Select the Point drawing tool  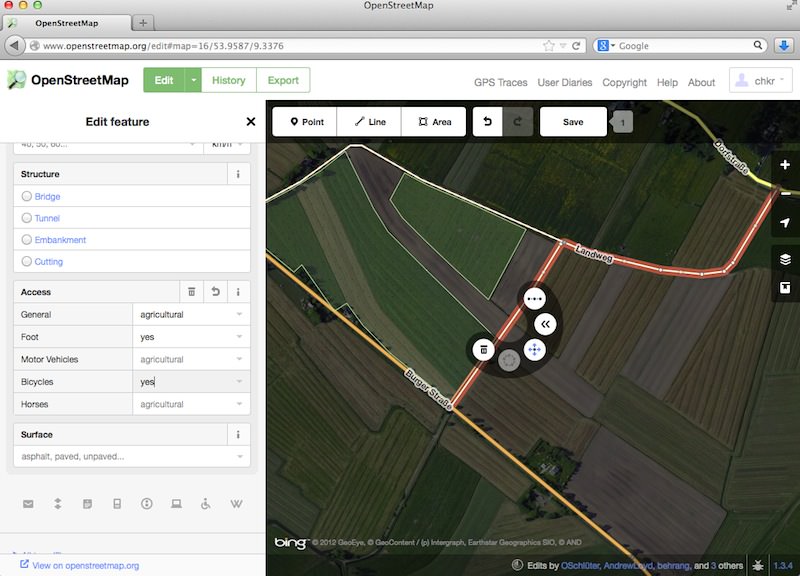(x=306, y=121)
